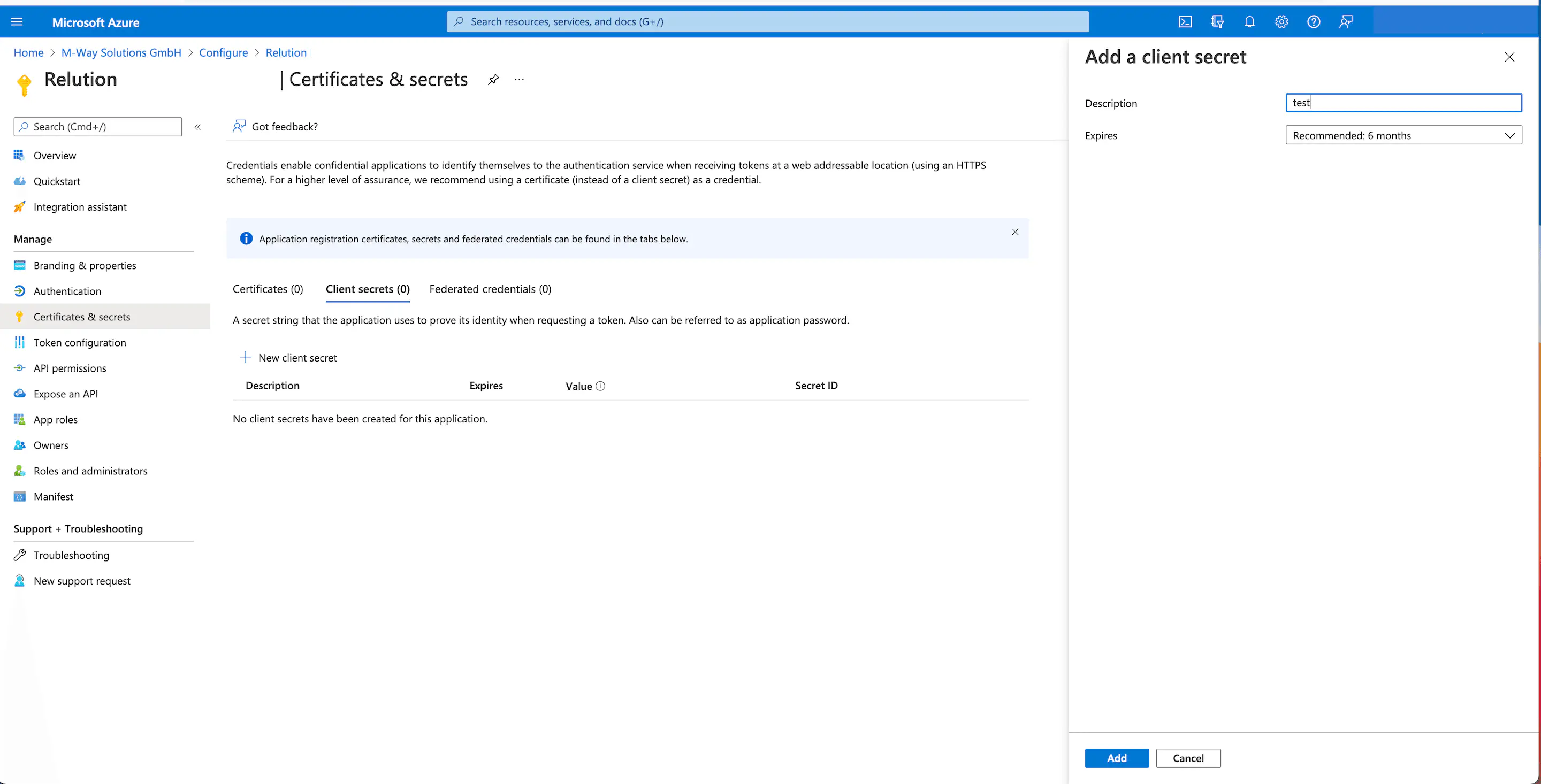1541x784 pixels.
Task: Go to M-Way Solutions GmbH breadcrumb
Action: click(x=121, y=52)
